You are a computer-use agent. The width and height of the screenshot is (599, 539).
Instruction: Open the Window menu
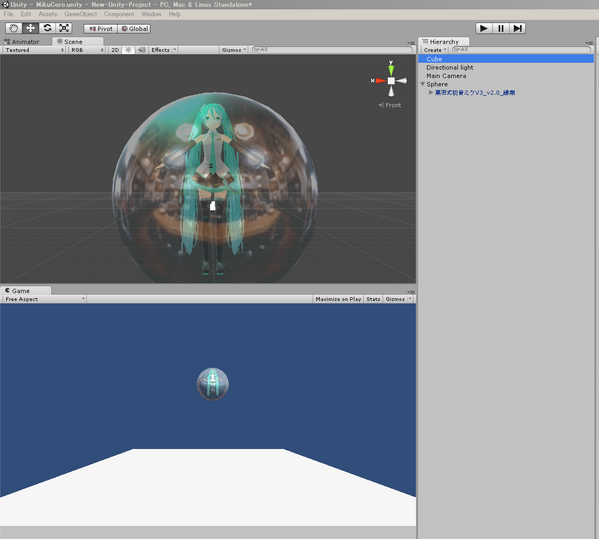(151, 14)
